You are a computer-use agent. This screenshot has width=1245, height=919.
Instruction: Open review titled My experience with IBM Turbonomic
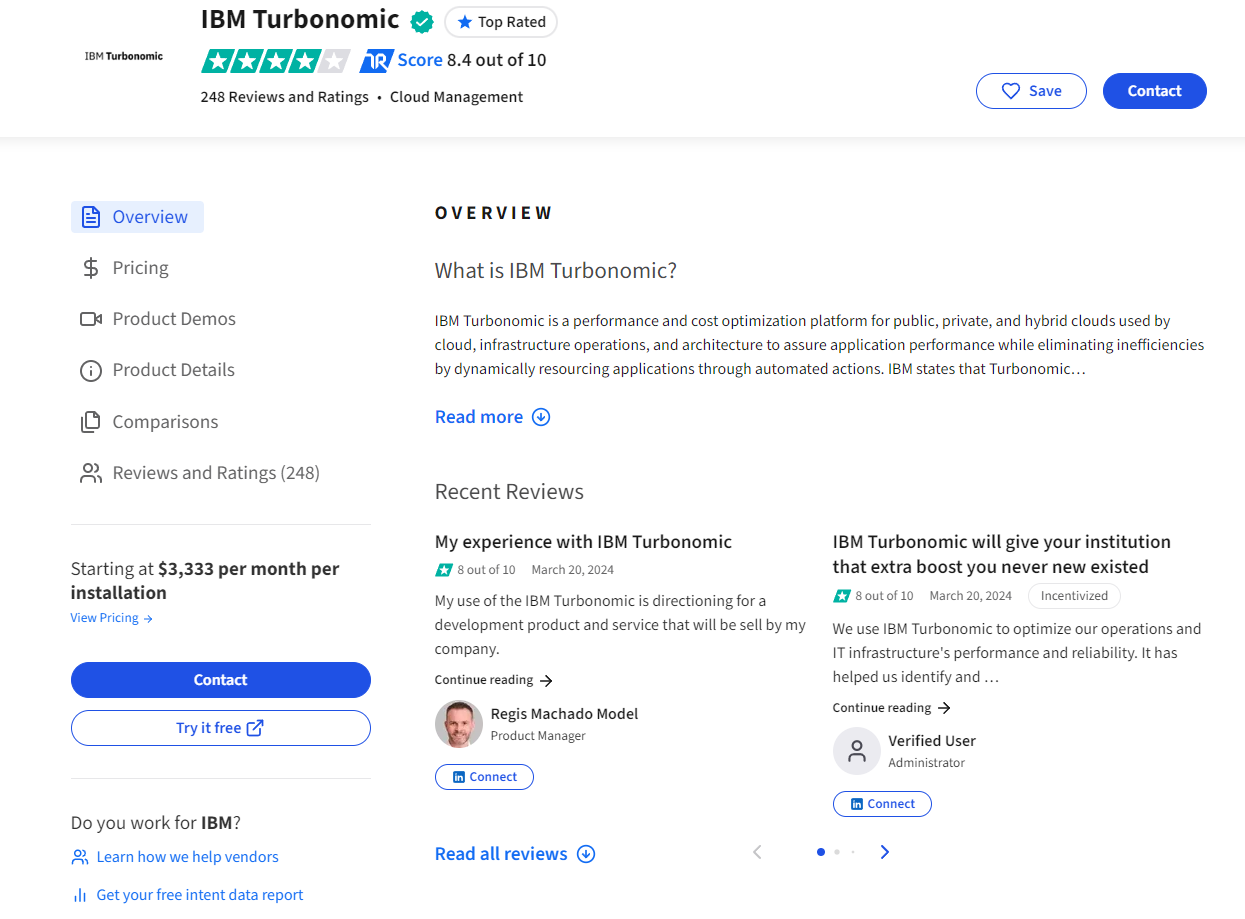583,542
